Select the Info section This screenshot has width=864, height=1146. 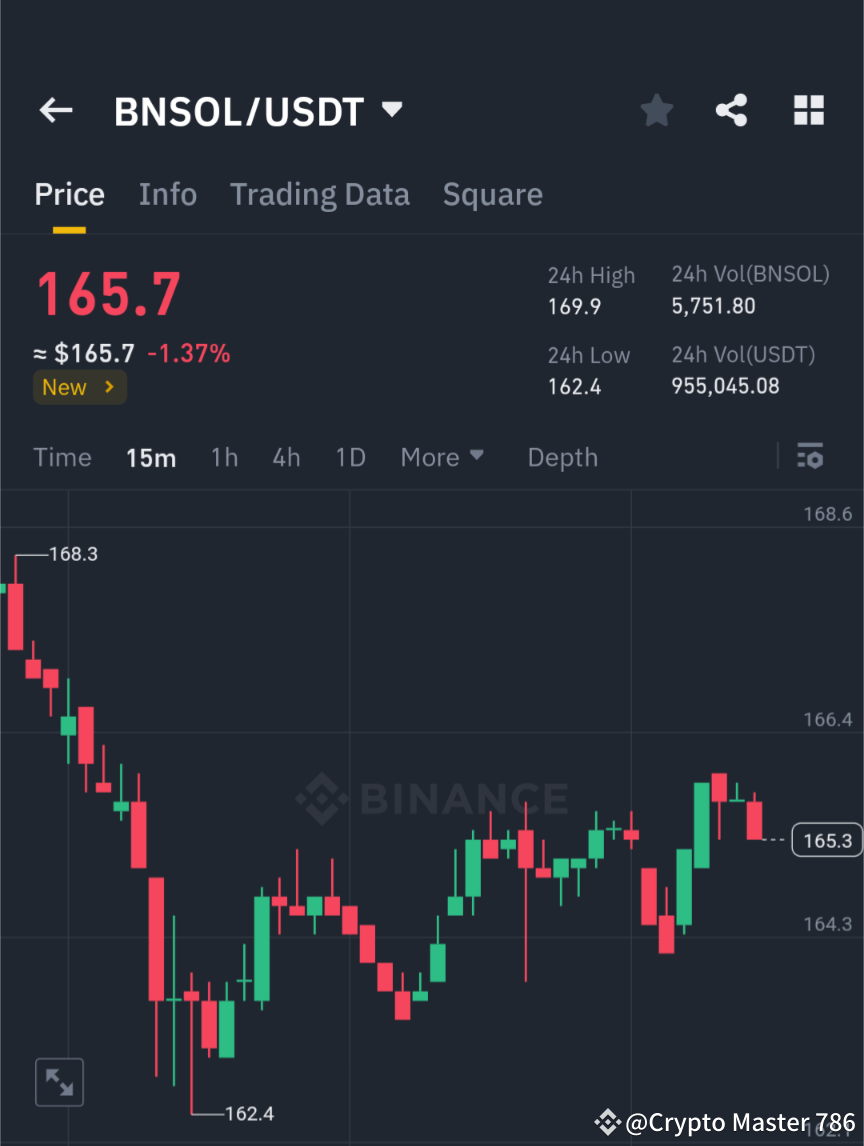tap(167, 194)
